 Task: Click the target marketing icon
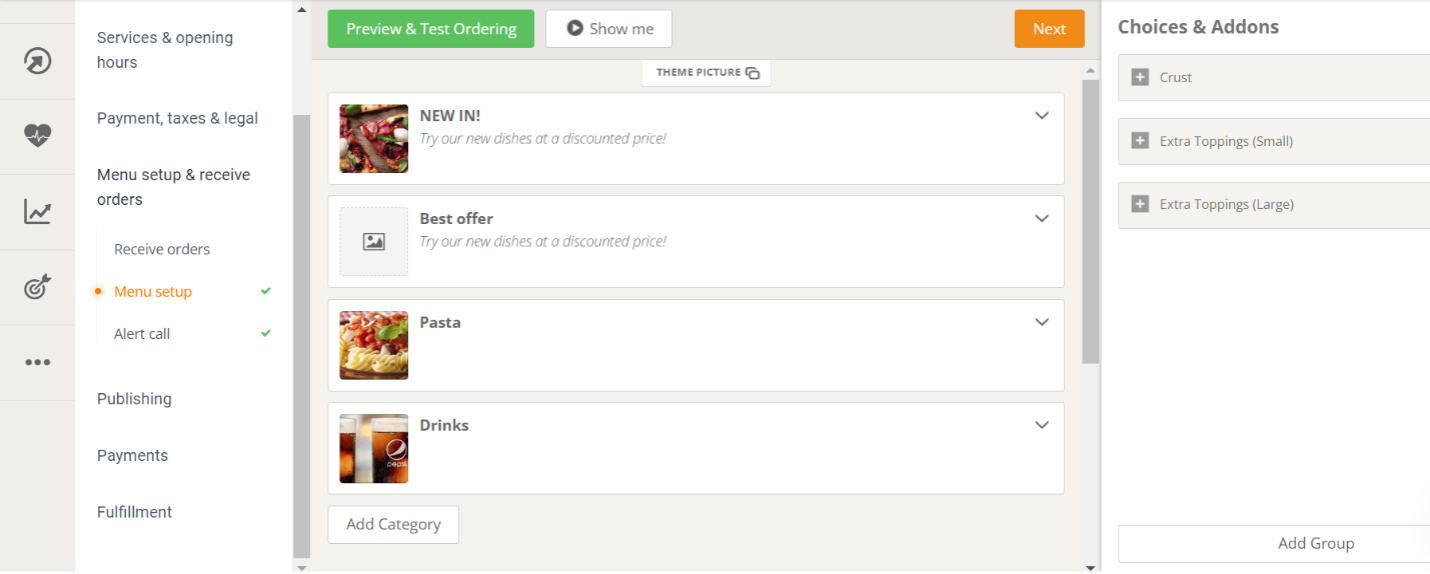tap(37, 288)
